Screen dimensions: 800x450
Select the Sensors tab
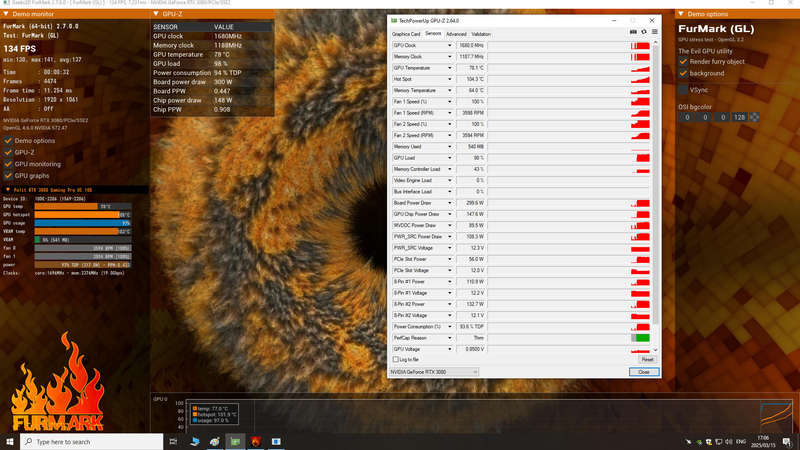click(433, 34)
